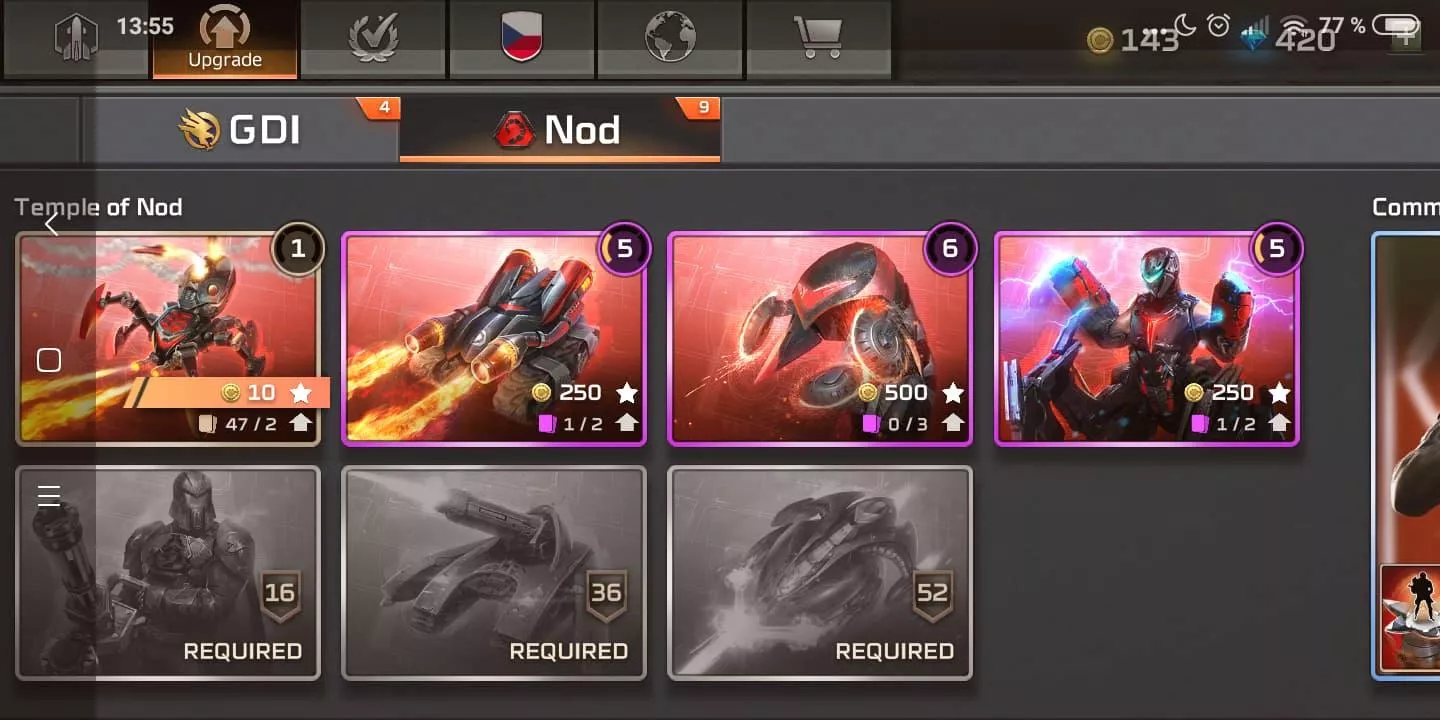Open the shopping cart store
Image resolution: width=1440 pixels, height=720 pixels.
pos(818,39)
